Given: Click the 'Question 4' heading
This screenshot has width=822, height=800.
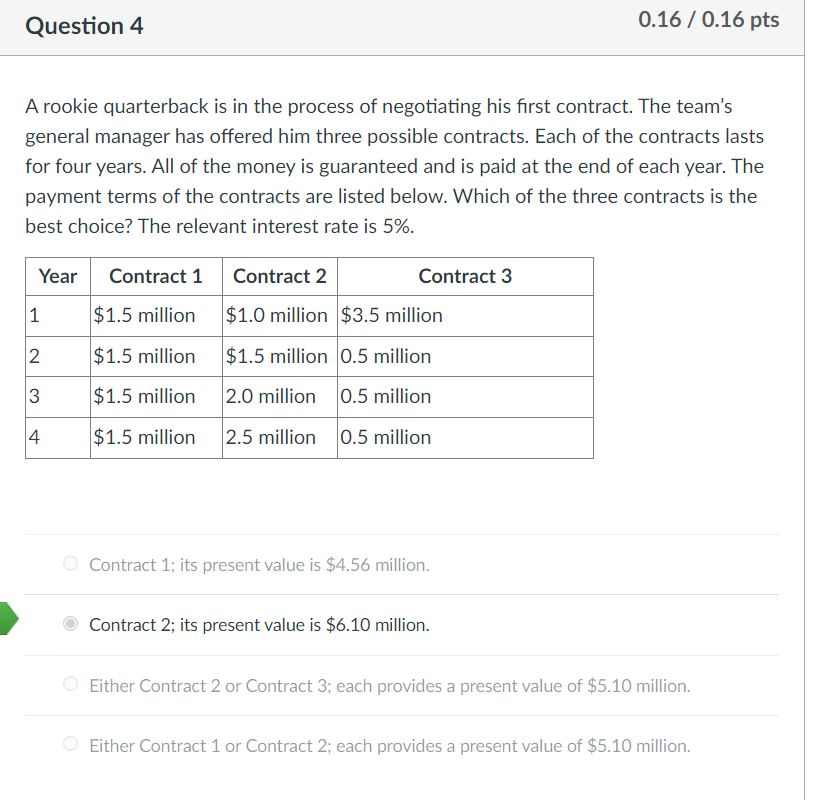Looking at the screenshot, I should click(x=84, y=26).
